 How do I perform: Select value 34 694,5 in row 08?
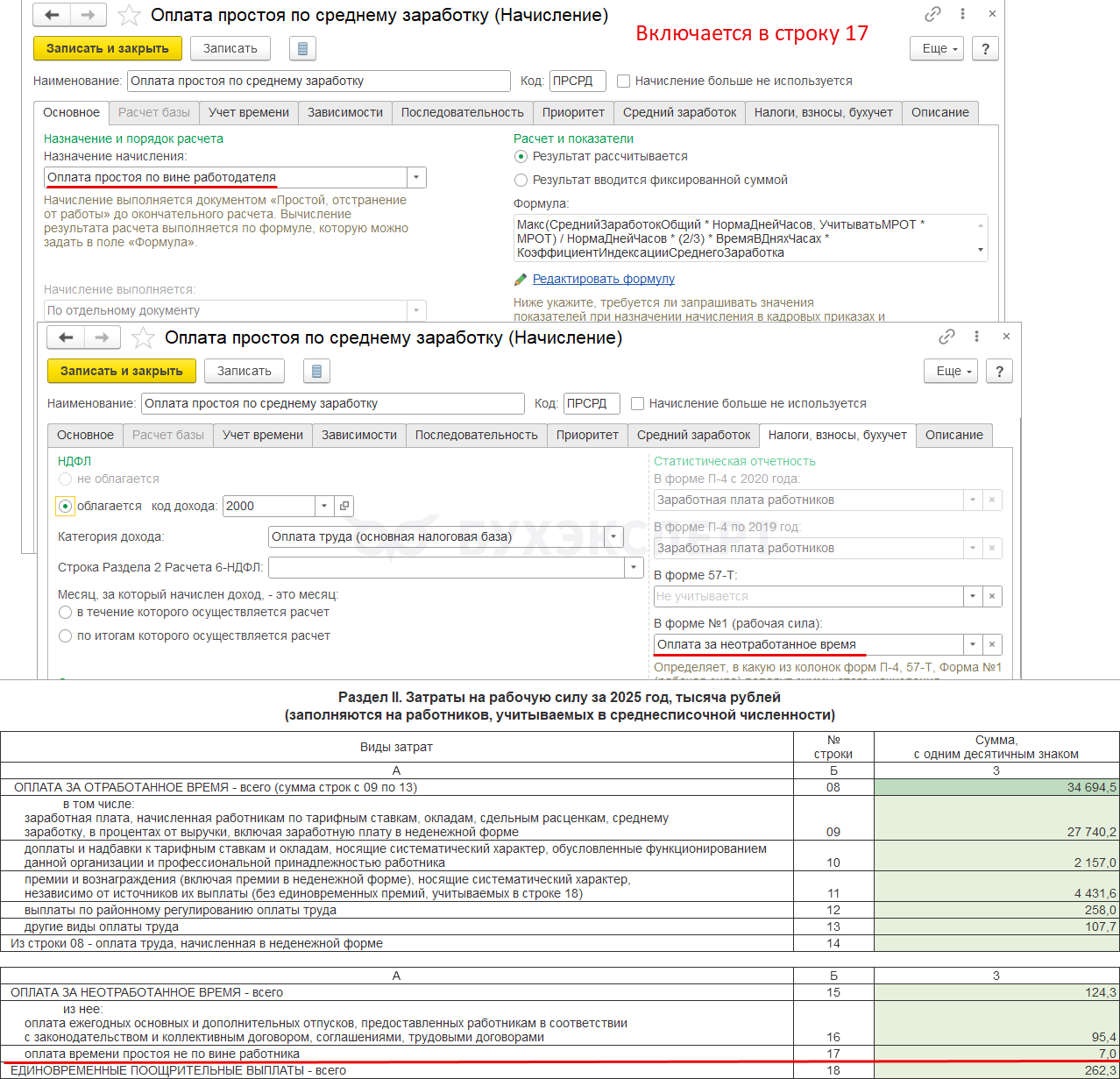pos(996,787)
